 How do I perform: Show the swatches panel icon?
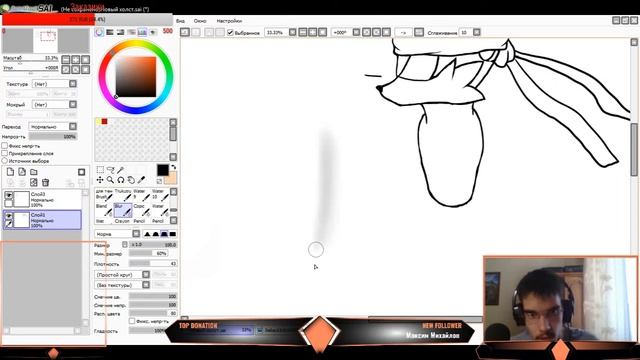coord(142,32)
